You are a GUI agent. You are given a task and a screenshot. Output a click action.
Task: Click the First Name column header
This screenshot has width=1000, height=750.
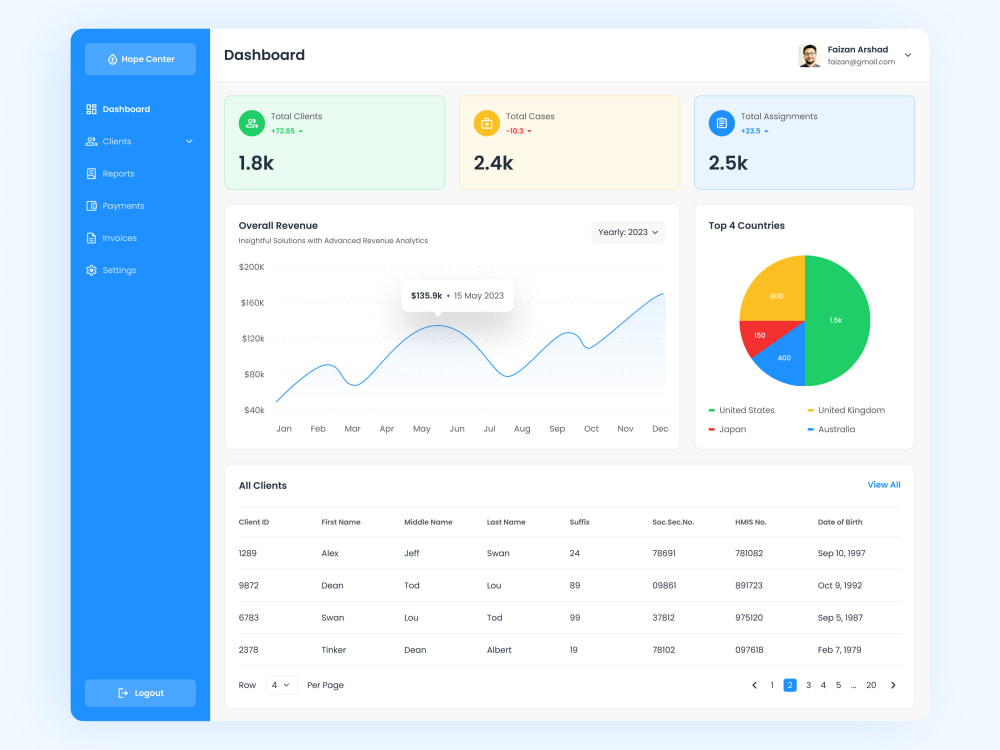[341, 522]
